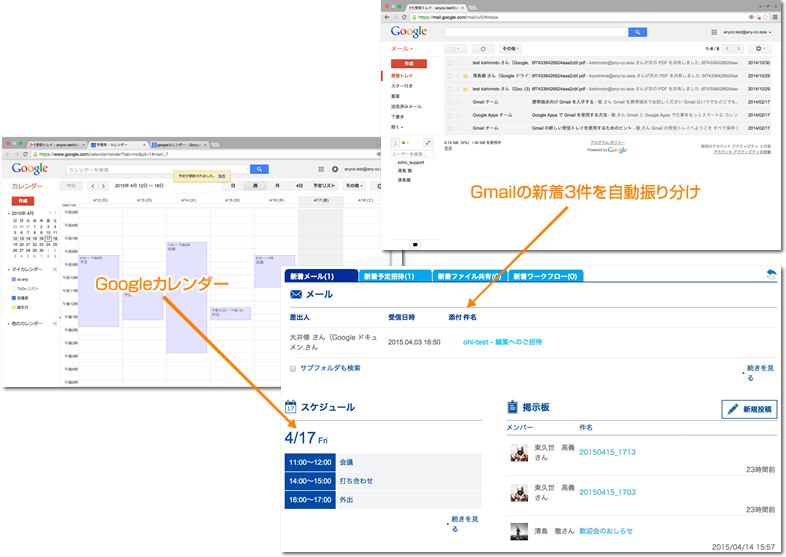Click the blue search button in Calendar window

click(259, 169)
